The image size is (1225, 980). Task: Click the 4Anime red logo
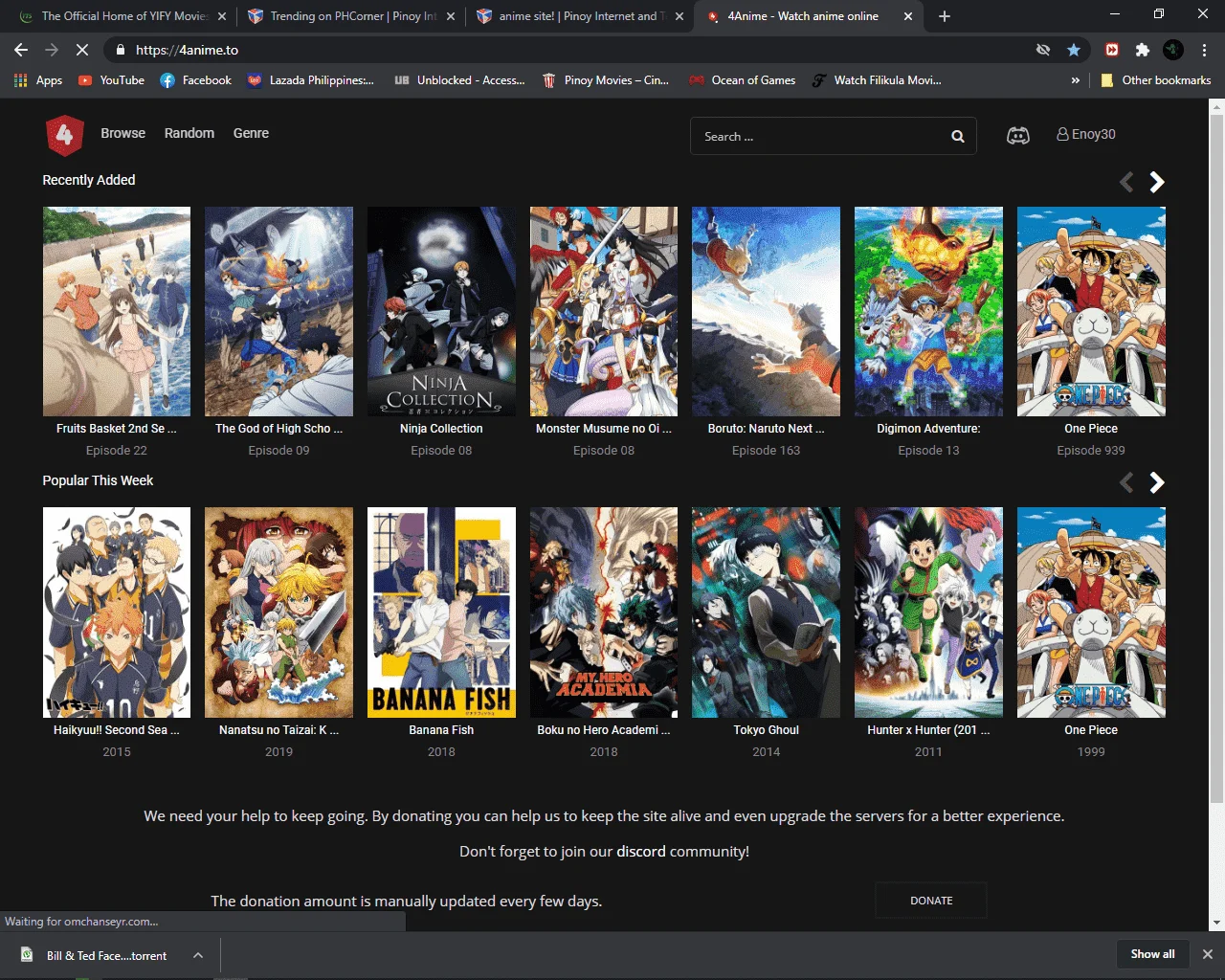coord(65,135)
